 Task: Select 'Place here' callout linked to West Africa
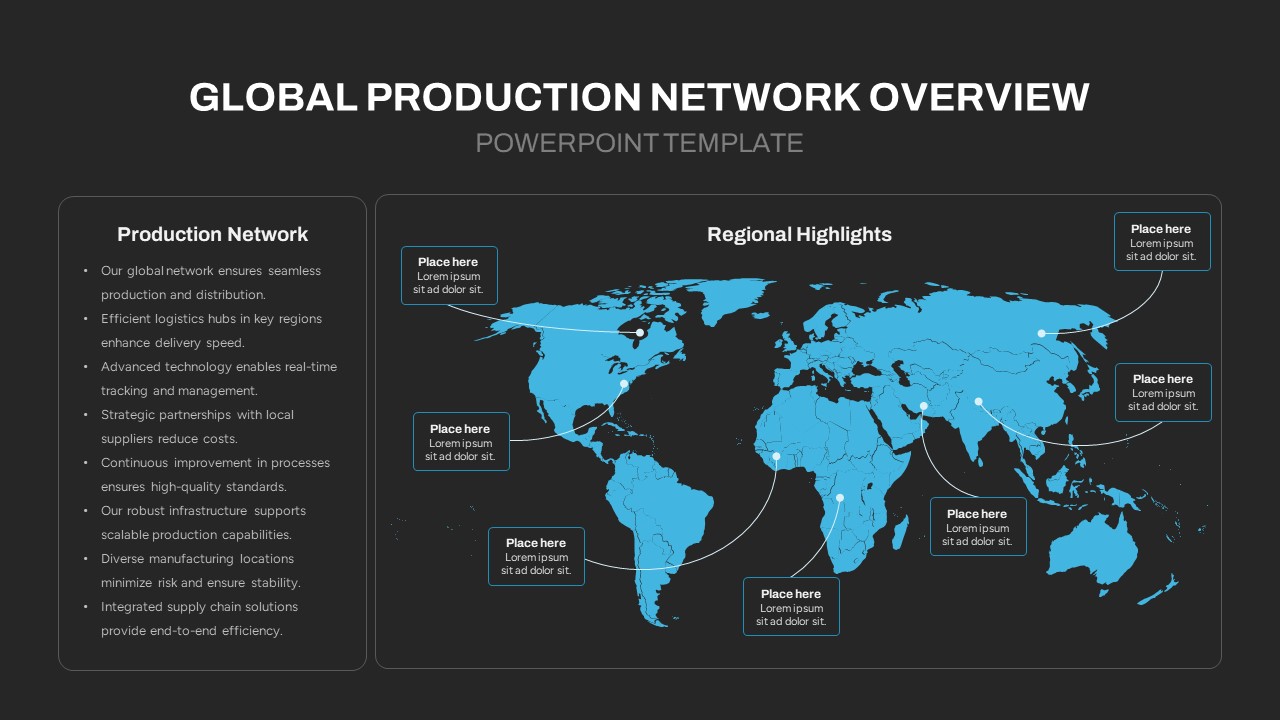point(536,557)
